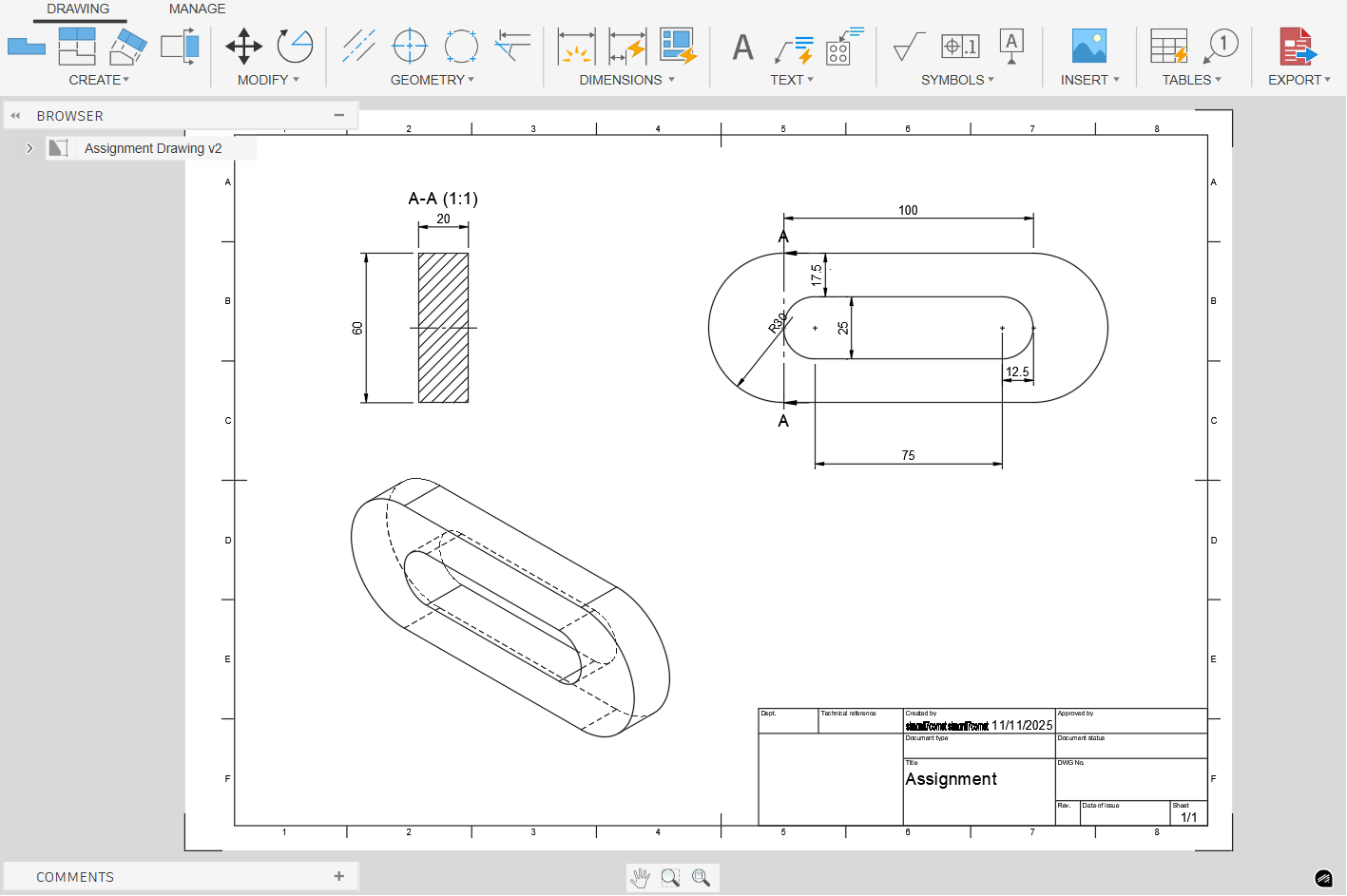
Task: Select the Ordinate Dimension tool
Action: pos(627,46)
